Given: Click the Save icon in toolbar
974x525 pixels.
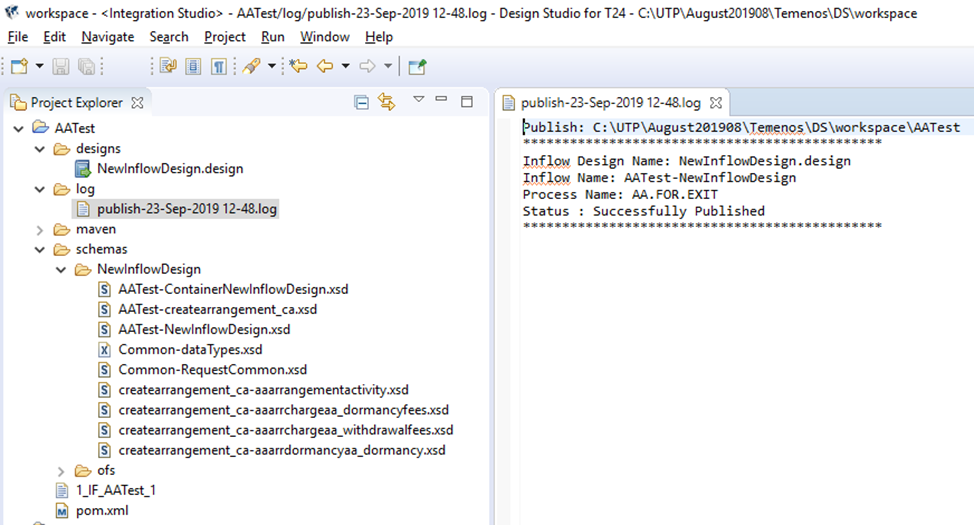Looking at the screenshot, I should (x=62, y=66).
